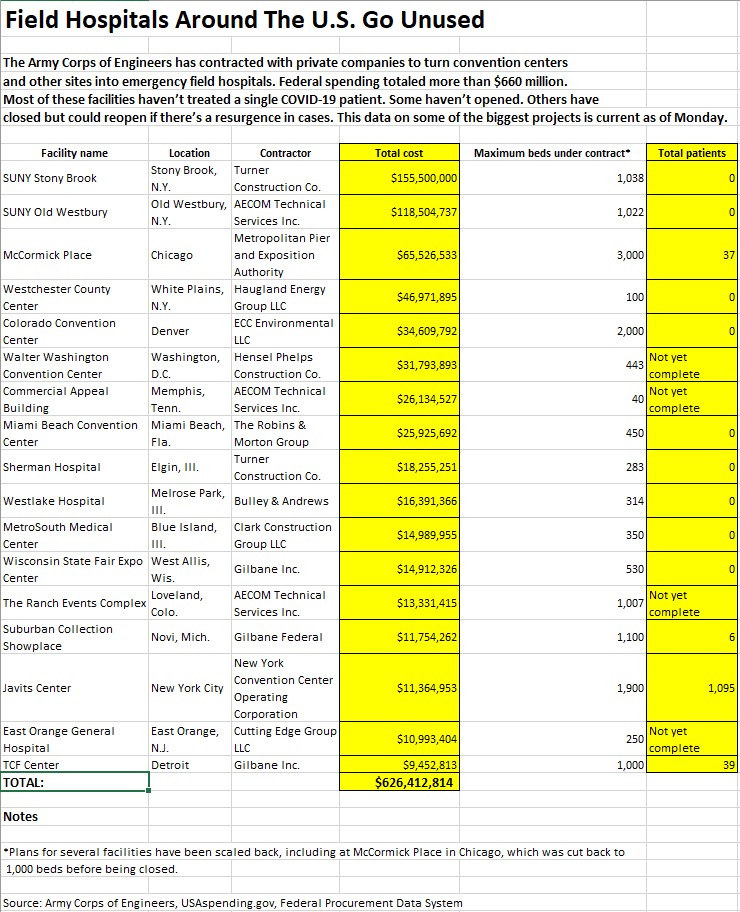Select the "Facility name" column header cell
This screenshot has width=740, height=912.
point(74,153)
